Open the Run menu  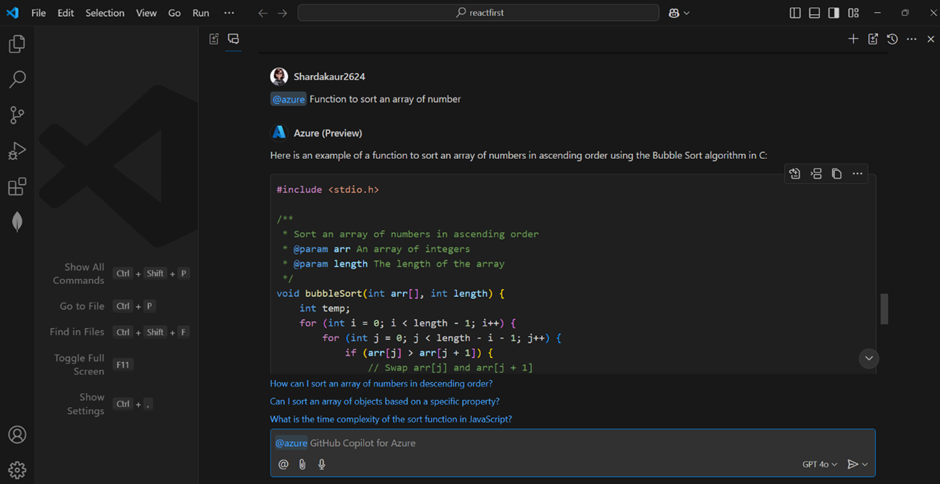[x=201, y=13]
